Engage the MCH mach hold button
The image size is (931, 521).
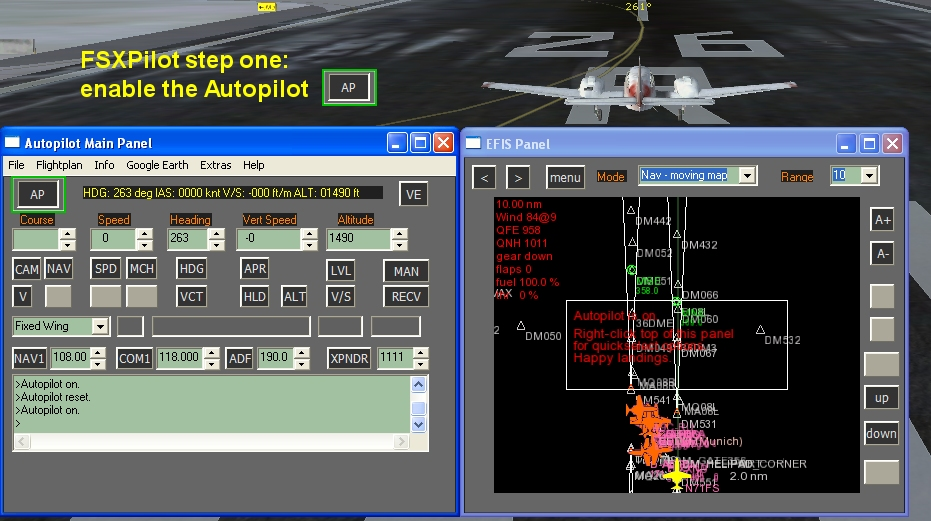[141, 269]
